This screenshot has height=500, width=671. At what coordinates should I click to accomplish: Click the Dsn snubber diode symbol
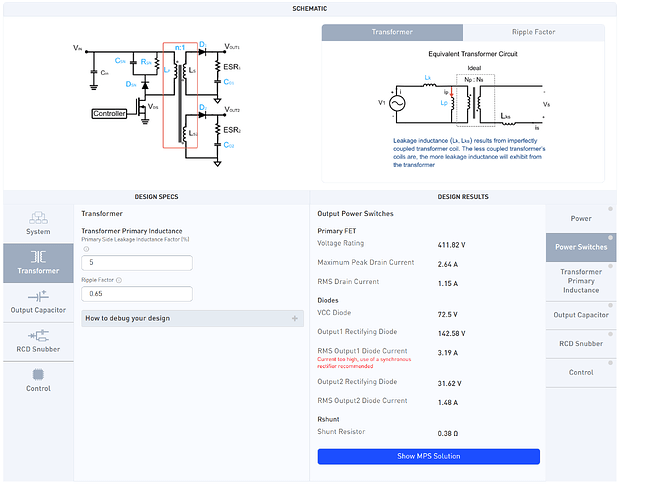tap(145, 85)
